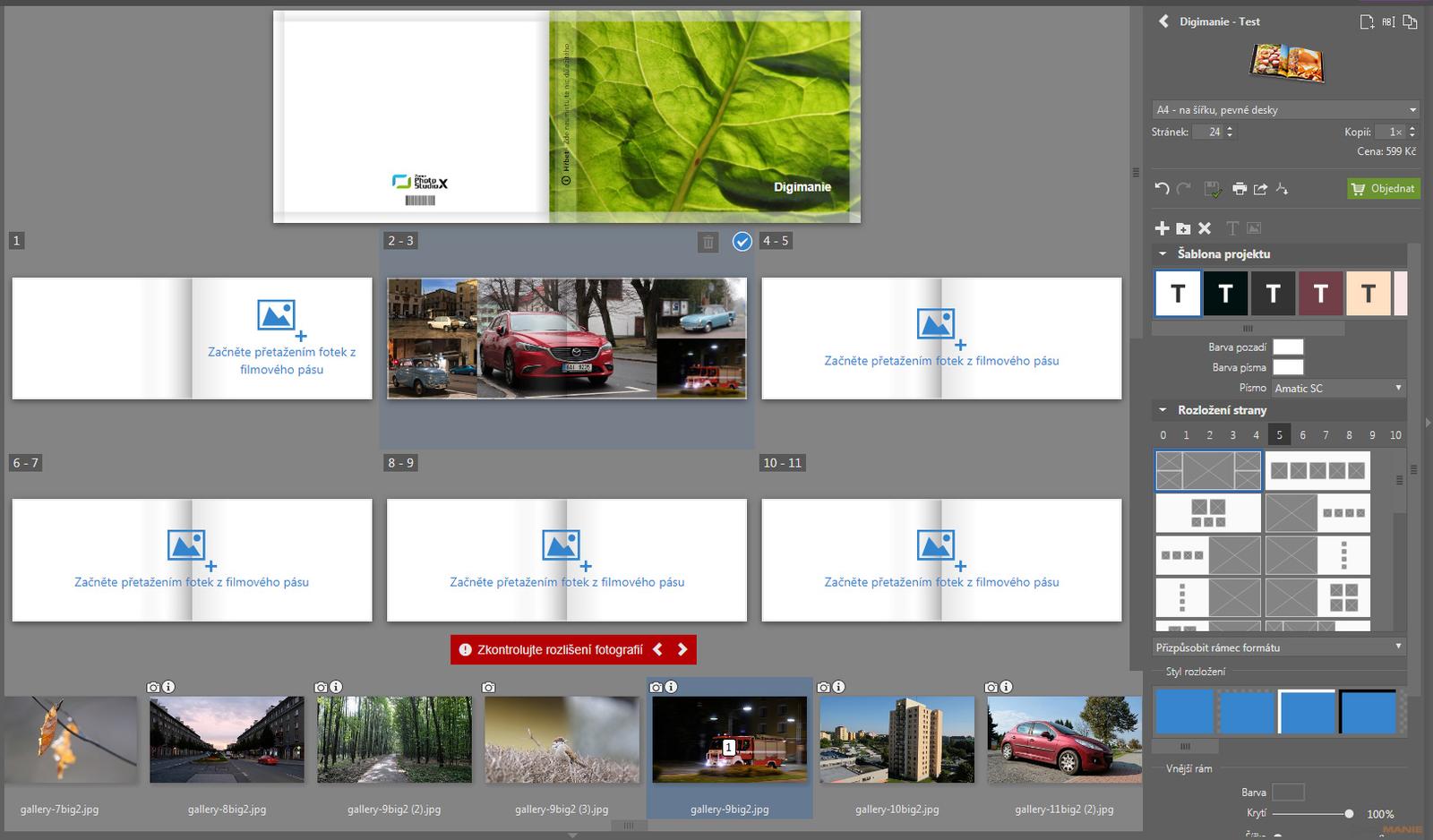Click the PDF export icon
The image size is (1433, 840).
pyautogui.click(x=1283, y=188)
